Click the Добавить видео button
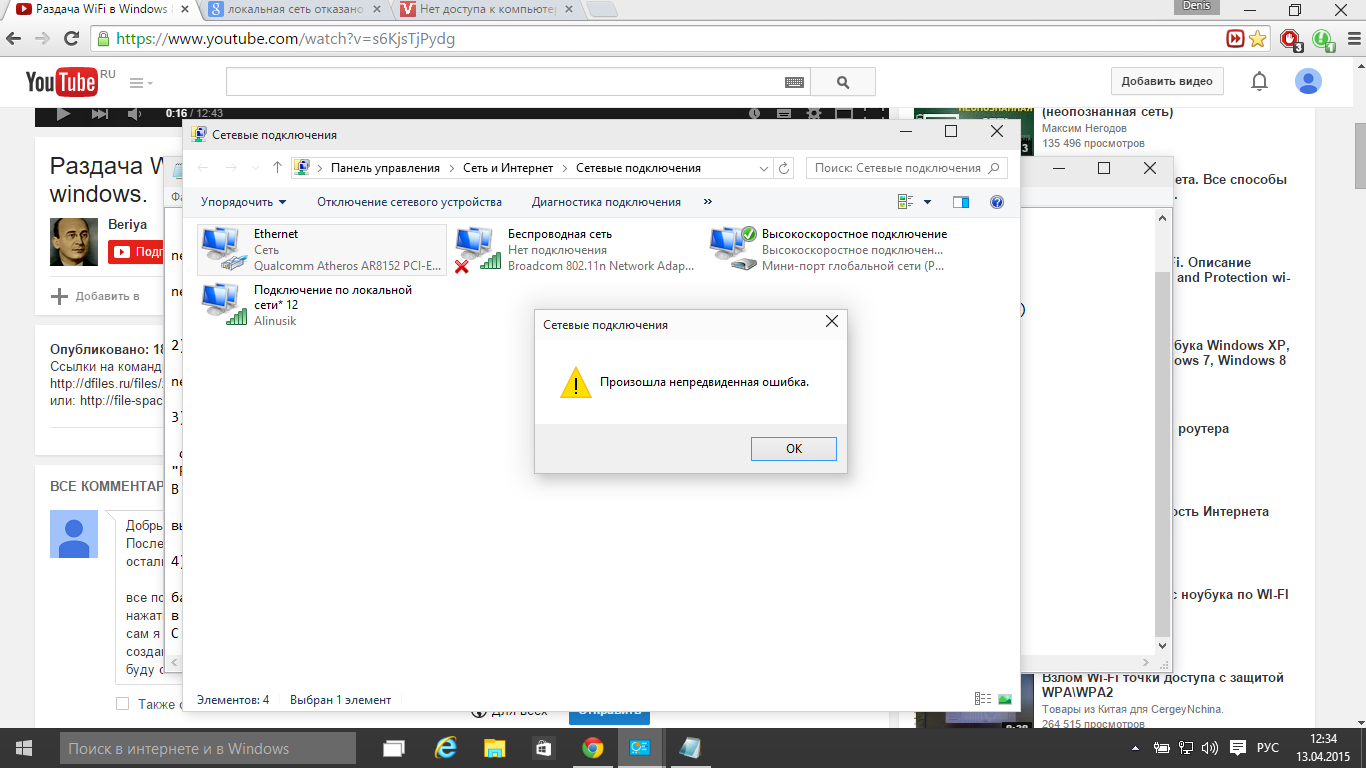Viewport: 1366px width, 768px height. pos(1167,82)
